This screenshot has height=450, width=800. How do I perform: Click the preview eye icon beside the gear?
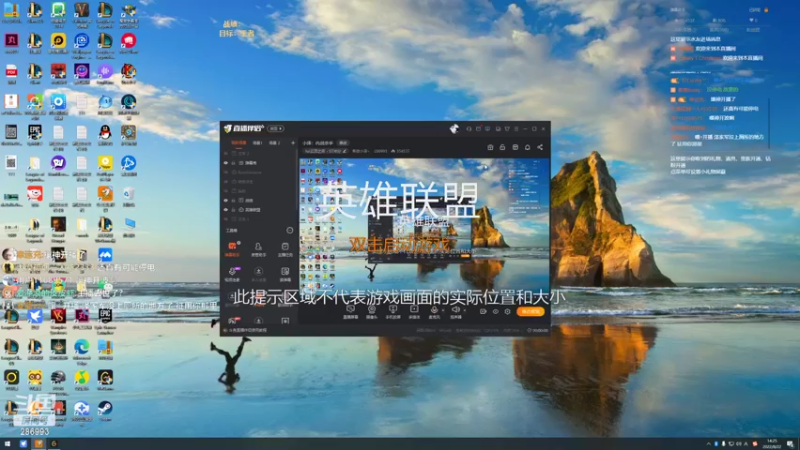[495, 311]
